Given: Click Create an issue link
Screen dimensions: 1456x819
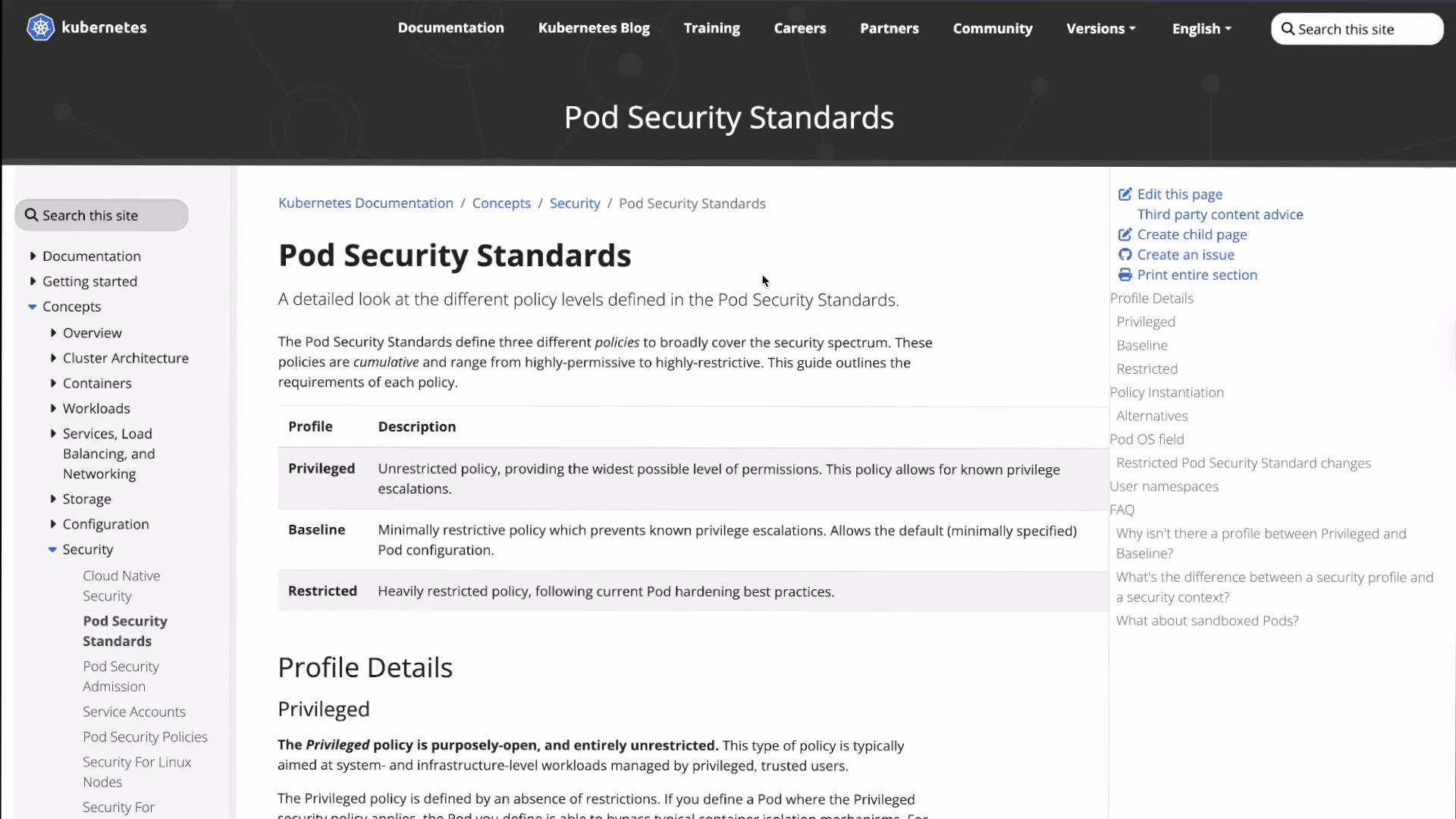Looking at the screenshot, I should coord(1185,255).
